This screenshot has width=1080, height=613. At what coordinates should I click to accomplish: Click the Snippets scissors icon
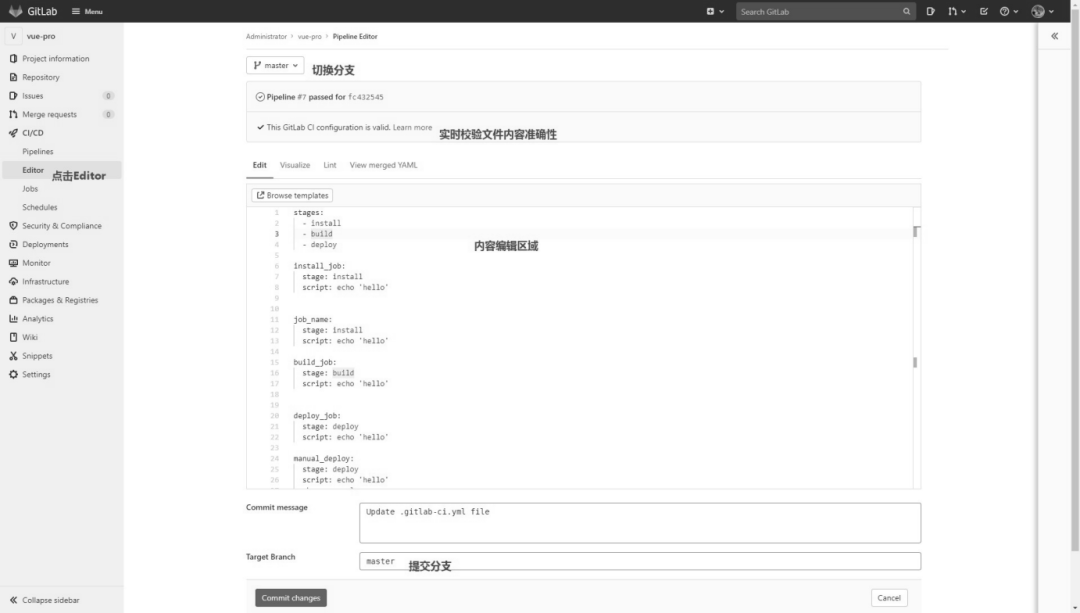[13, 356]
